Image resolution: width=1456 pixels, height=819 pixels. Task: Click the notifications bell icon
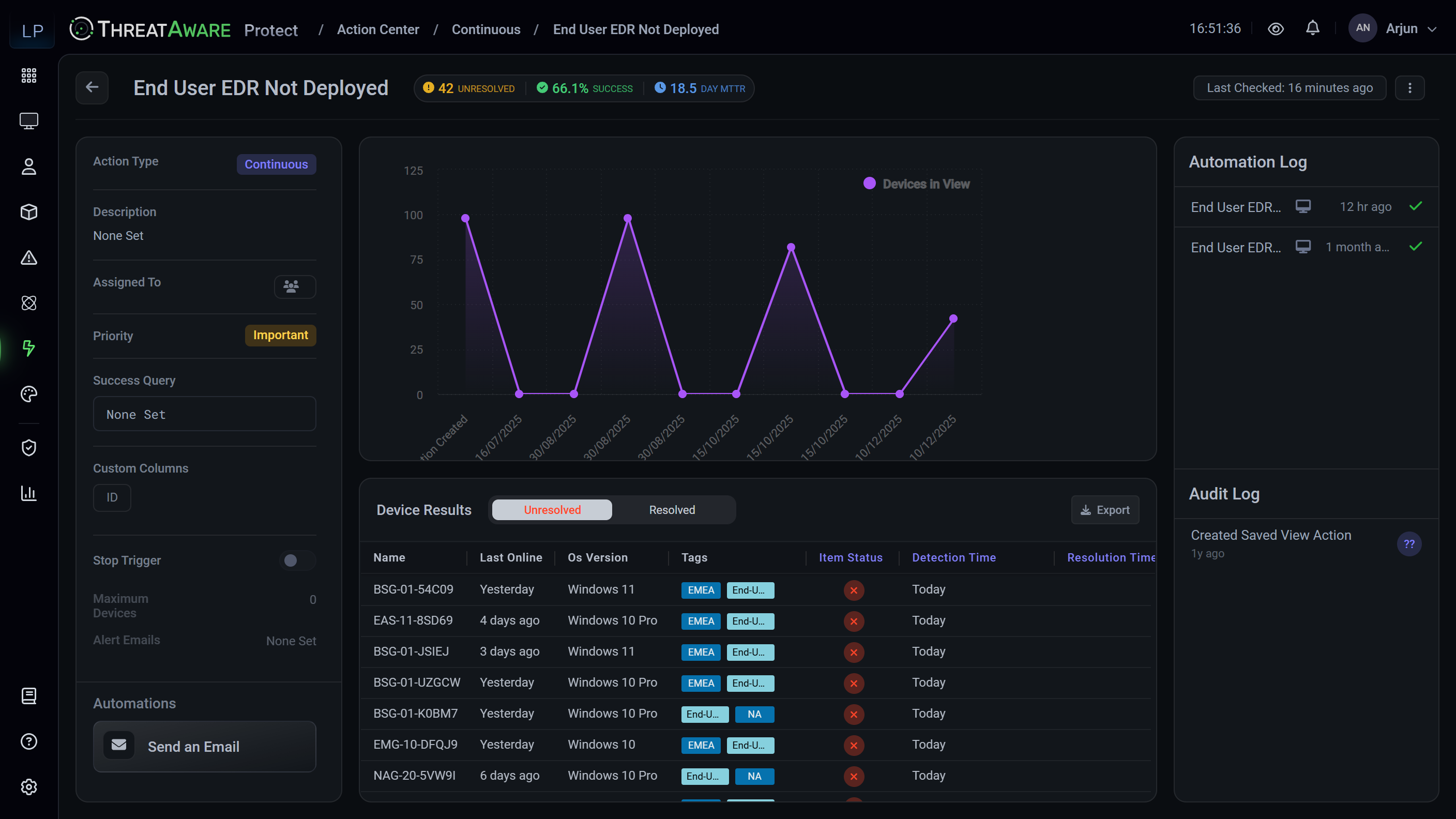1312,28
